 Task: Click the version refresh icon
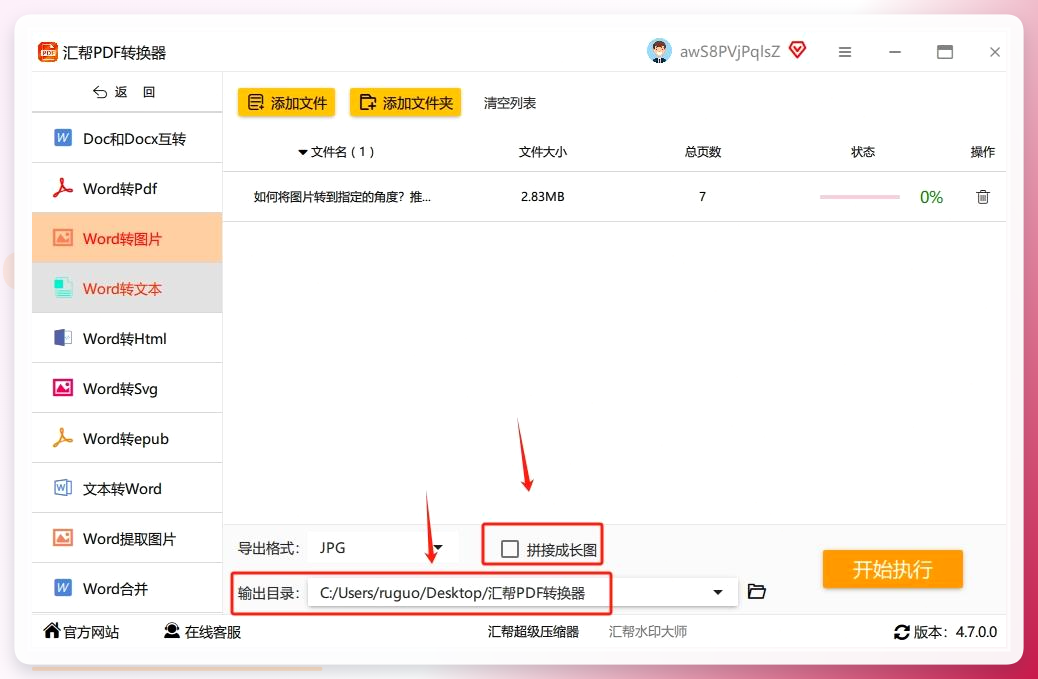click(x=902, y=632)
